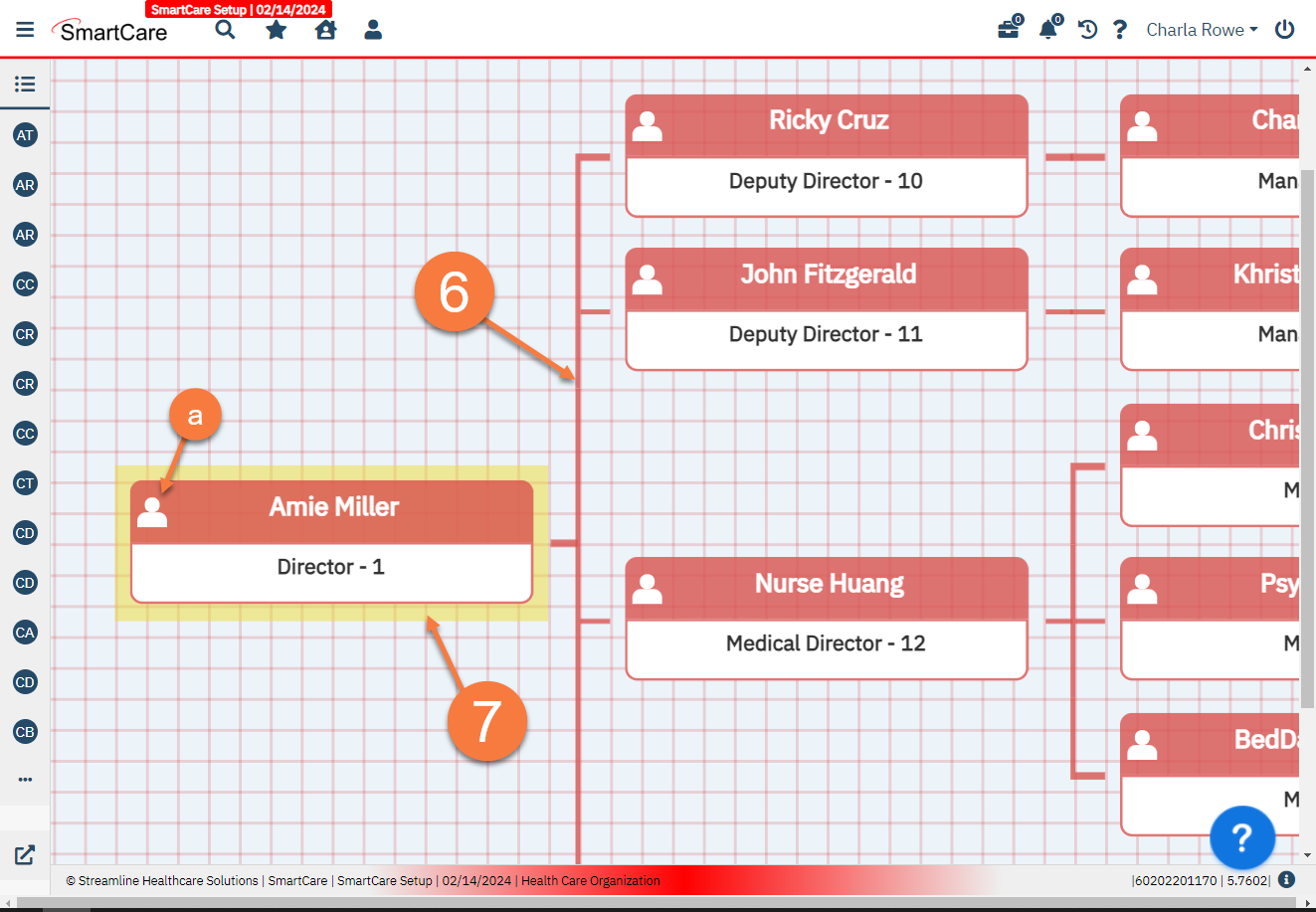Image resolution: width=1316 pixels, height=912 pixels.
Task: Expand more quicklinks via the ellipsis icon
Action: tap(25, 779)
